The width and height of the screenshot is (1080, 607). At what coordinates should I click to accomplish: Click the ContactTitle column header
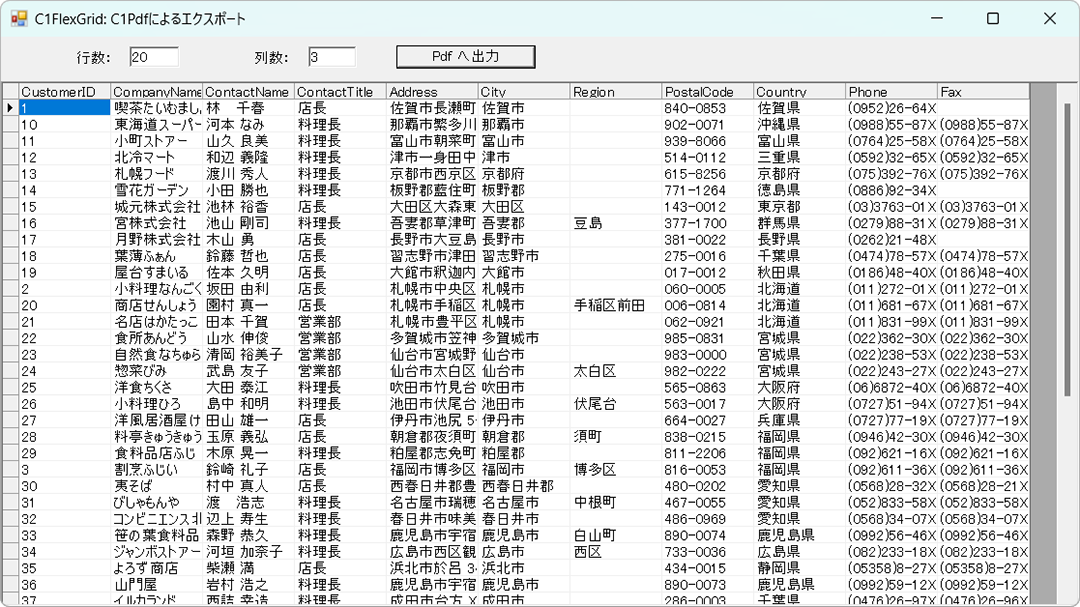(x=340, y=92)
